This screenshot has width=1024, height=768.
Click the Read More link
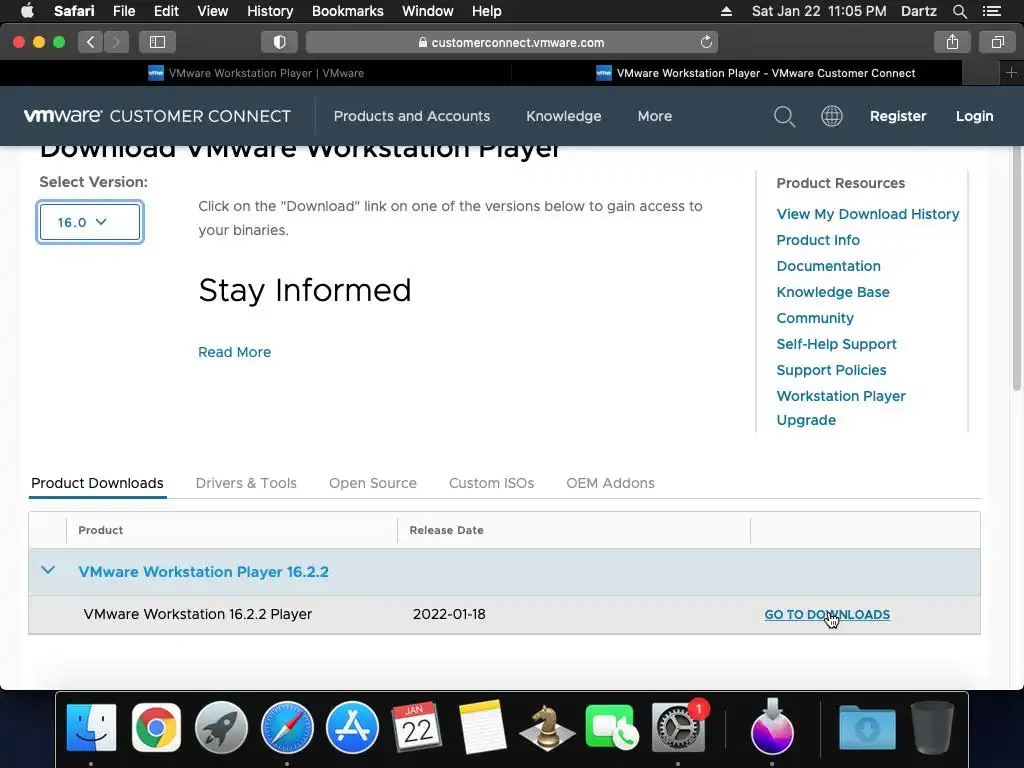234,352
